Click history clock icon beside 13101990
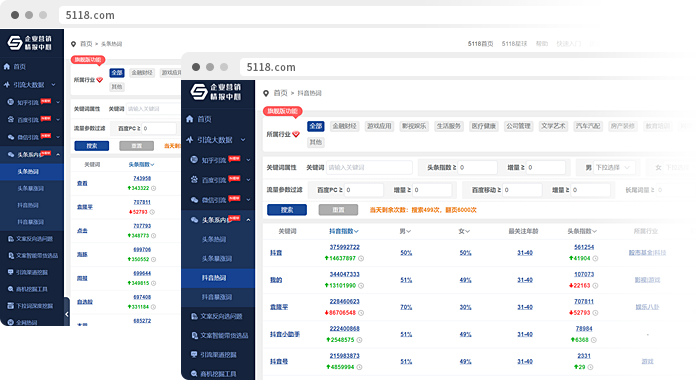 (x=361, y=285)
